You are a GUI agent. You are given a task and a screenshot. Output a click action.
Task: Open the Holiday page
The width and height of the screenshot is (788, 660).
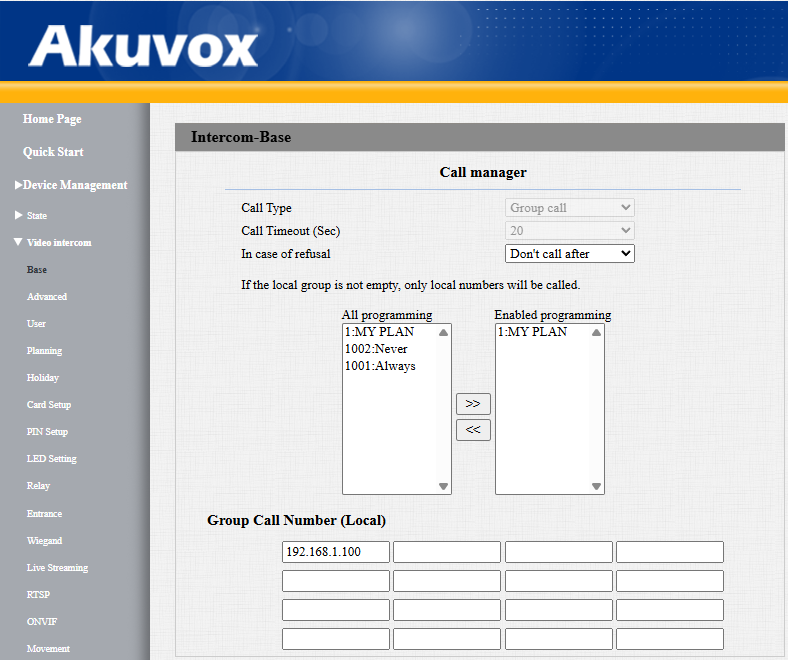pyautogui.click(x=43, y=378)
